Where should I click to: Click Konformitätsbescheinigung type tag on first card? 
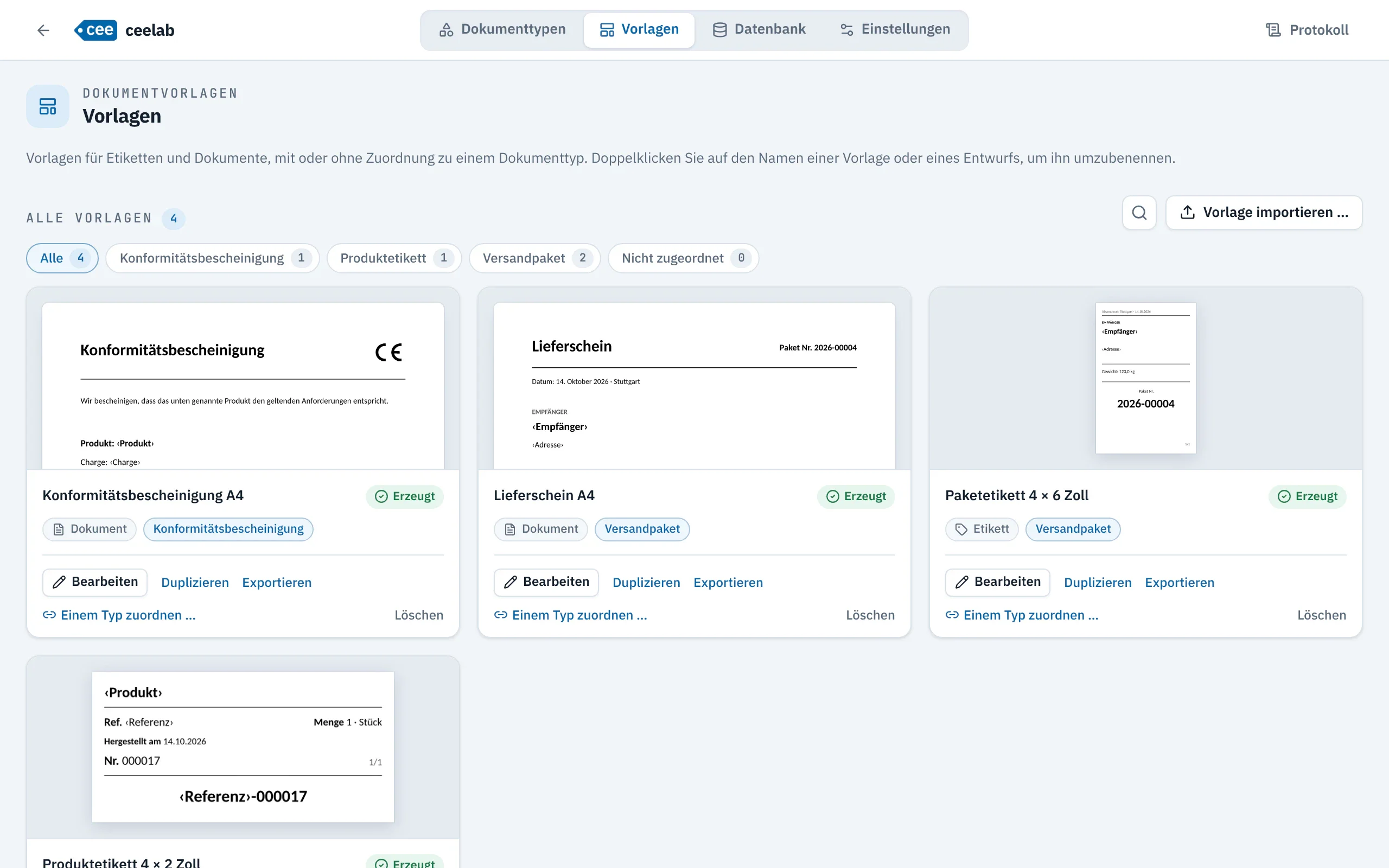click(228, 529)
